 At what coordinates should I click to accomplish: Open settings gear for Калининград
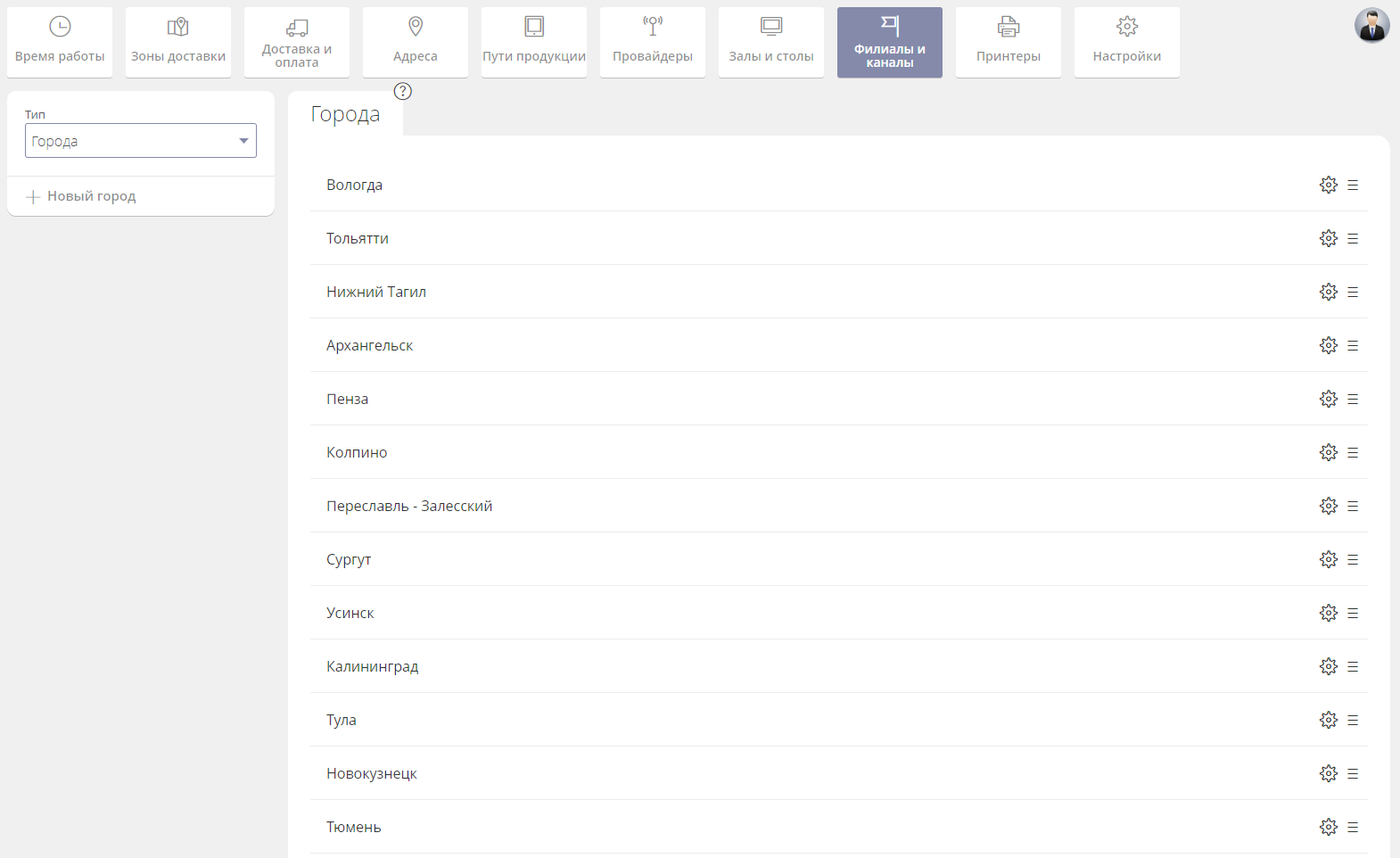pyautogui.click(x=1328, y=666)
